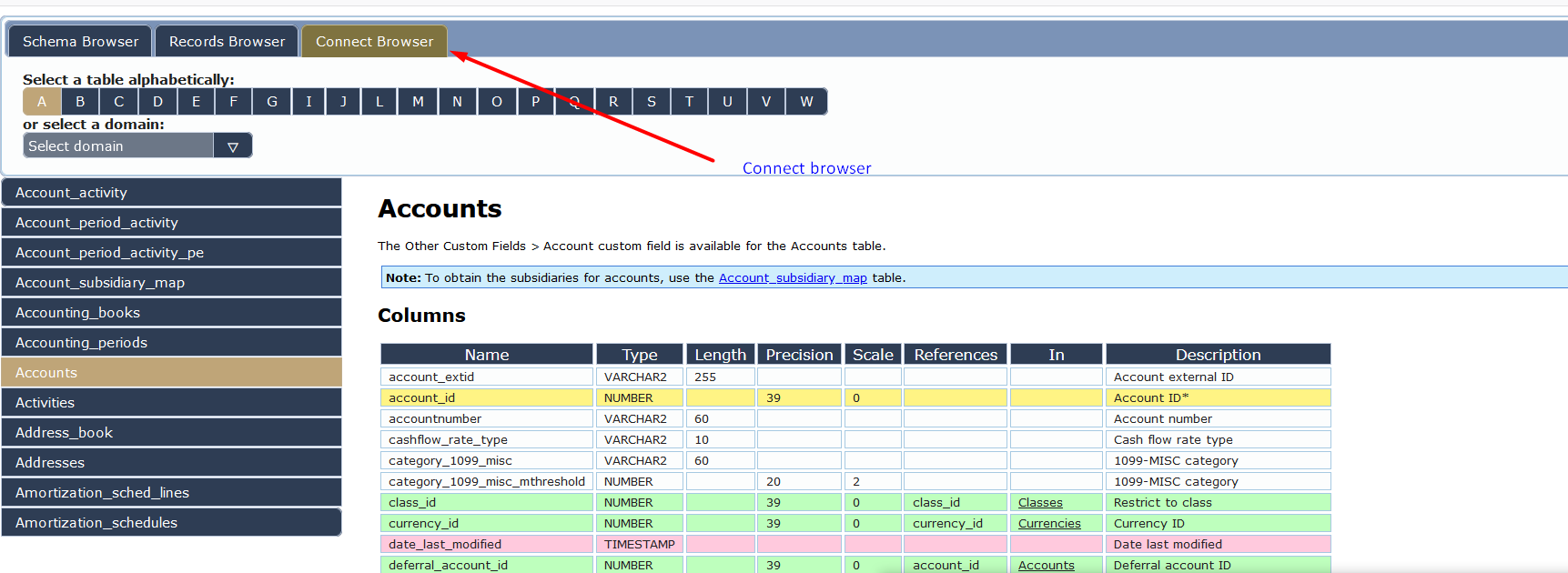
Task: Choose letter U in alphabet filter
Action: coord(727,101)
